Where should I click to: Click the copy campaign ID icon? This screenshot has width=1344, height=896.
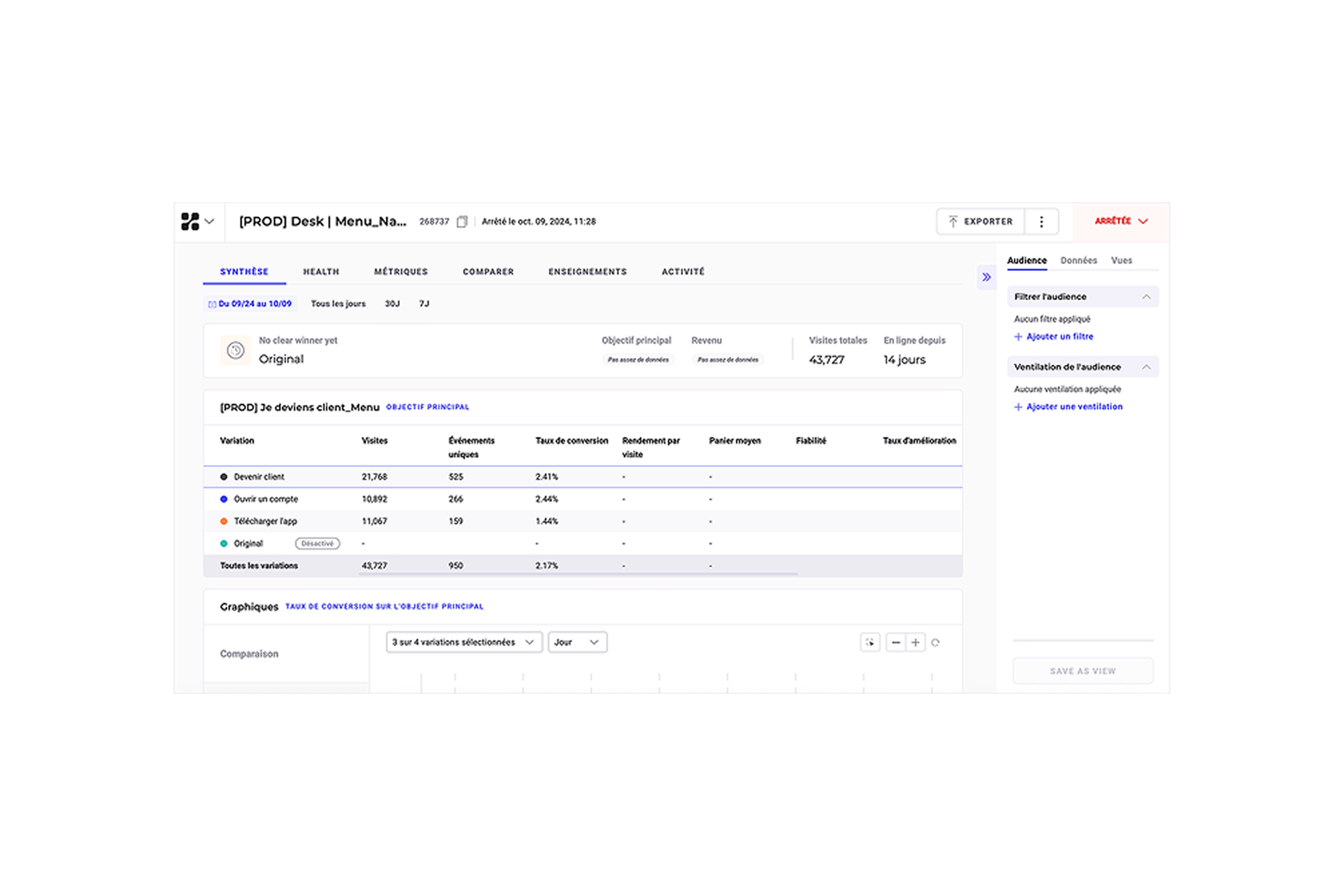(x=461, y=222)
